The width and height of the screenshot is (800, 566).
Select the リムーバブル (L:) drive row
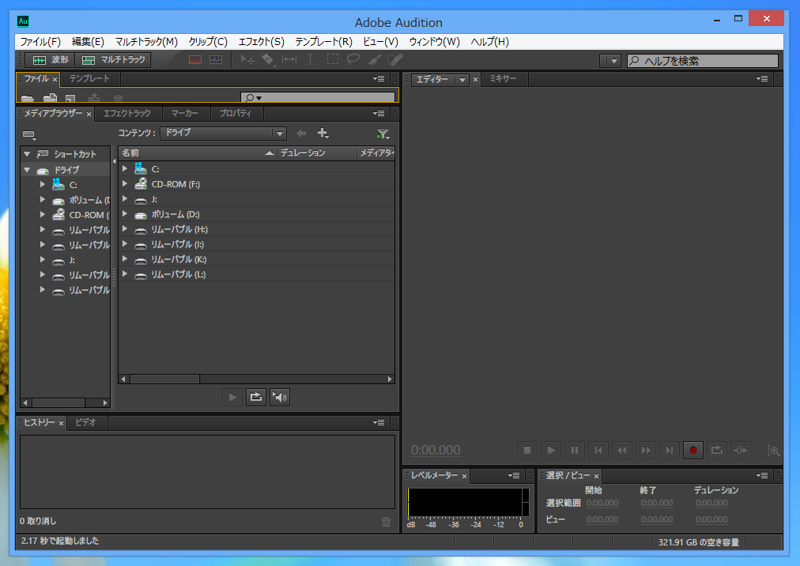click(257, 275)
